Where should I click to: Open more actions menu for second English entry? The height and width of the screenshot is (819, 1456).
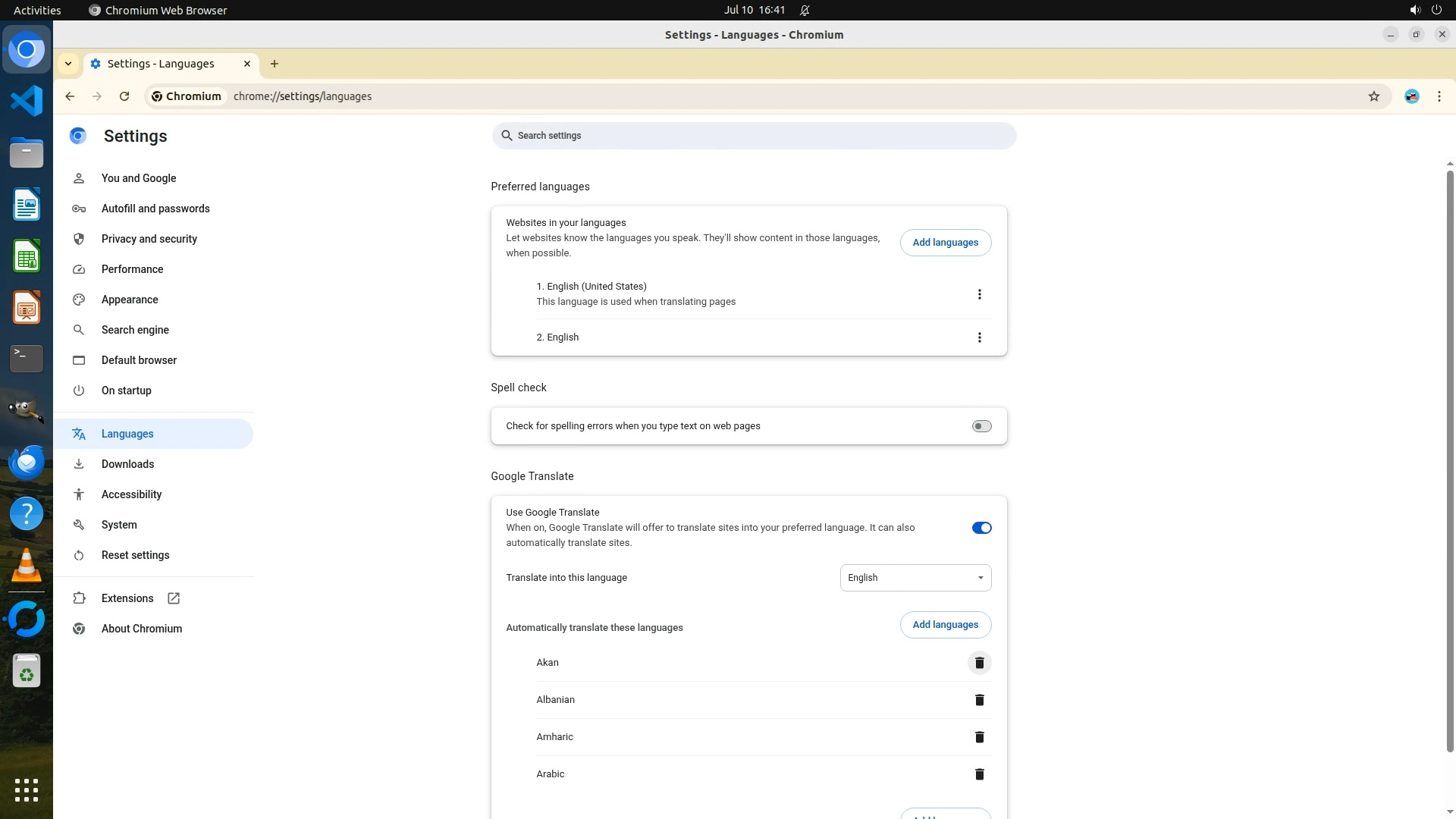pyautogui.click(x=979, y=337)
